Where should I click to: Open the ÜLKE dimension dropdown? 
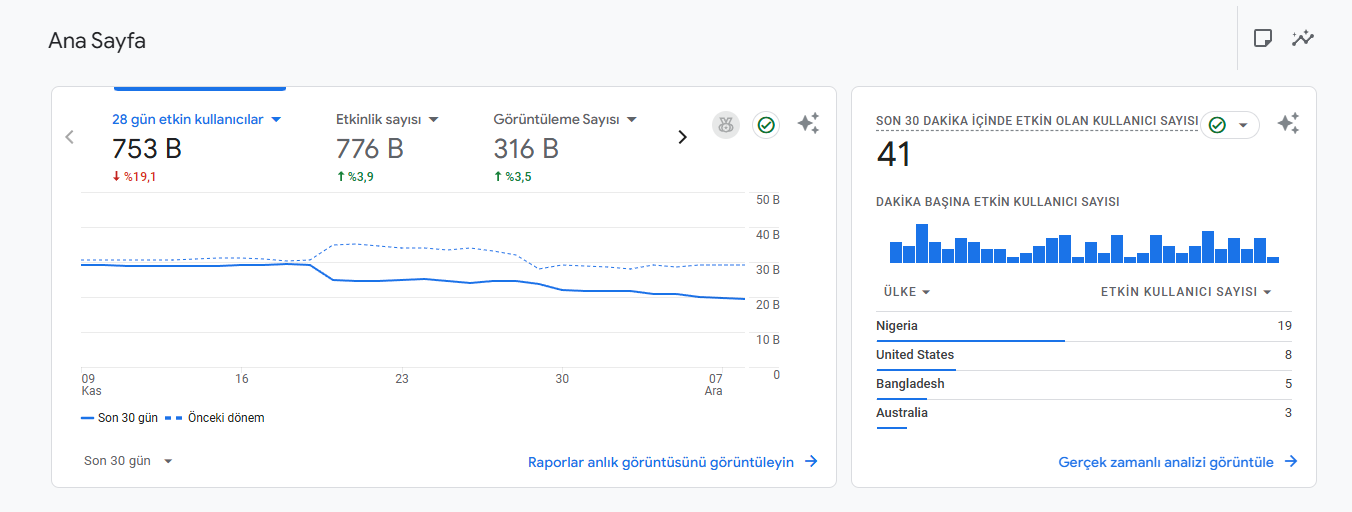(907, 292)
